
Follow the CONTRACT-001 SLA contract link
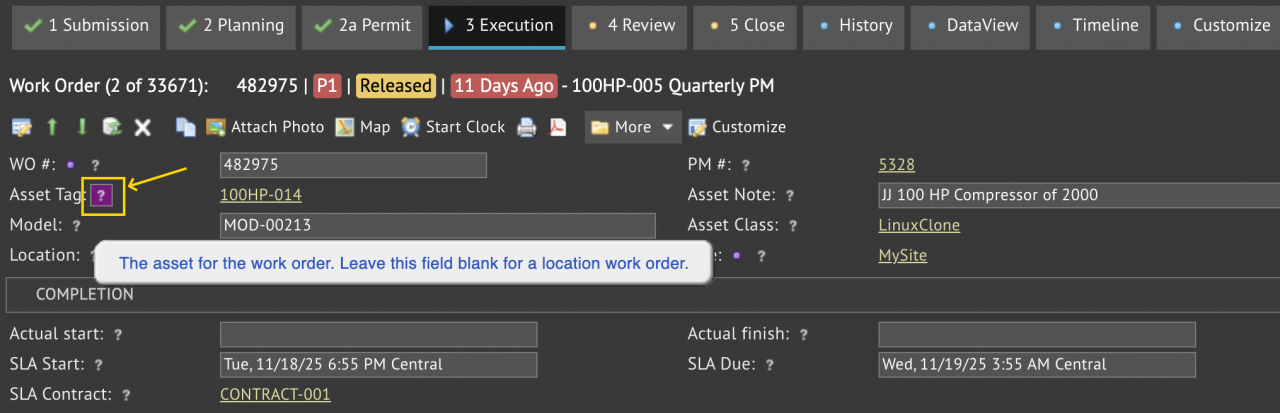[x=275, y=394]
